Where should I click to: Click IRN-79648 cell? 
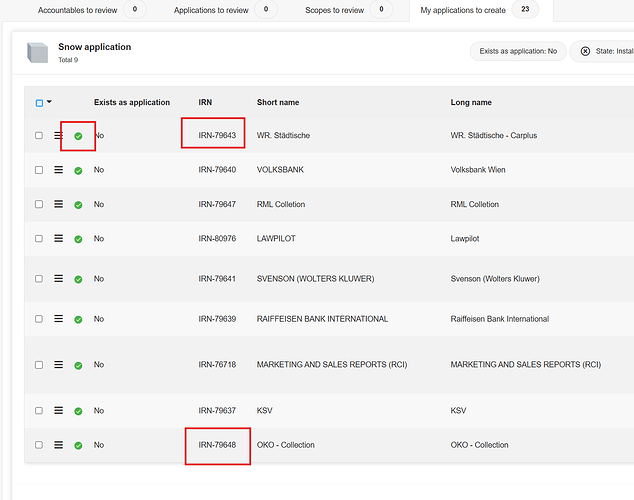coord(217,445)
